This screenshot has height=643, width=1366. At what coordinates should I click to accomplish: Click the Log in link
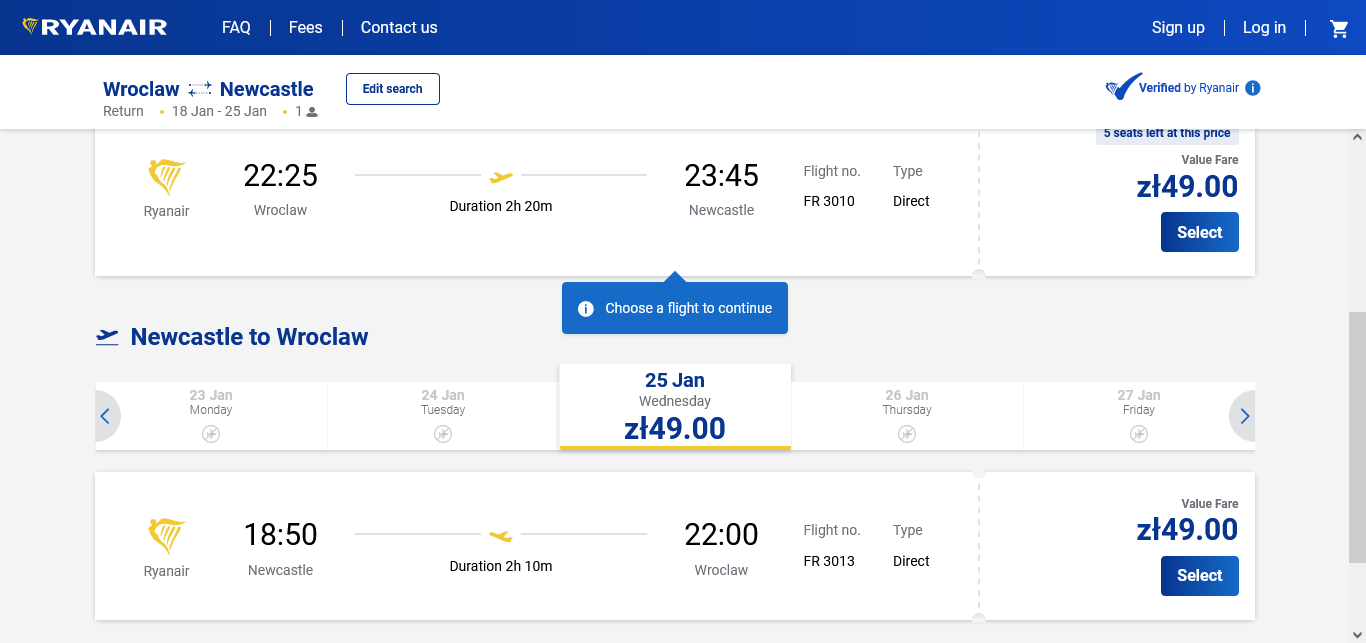click(x=1264, y=28)
